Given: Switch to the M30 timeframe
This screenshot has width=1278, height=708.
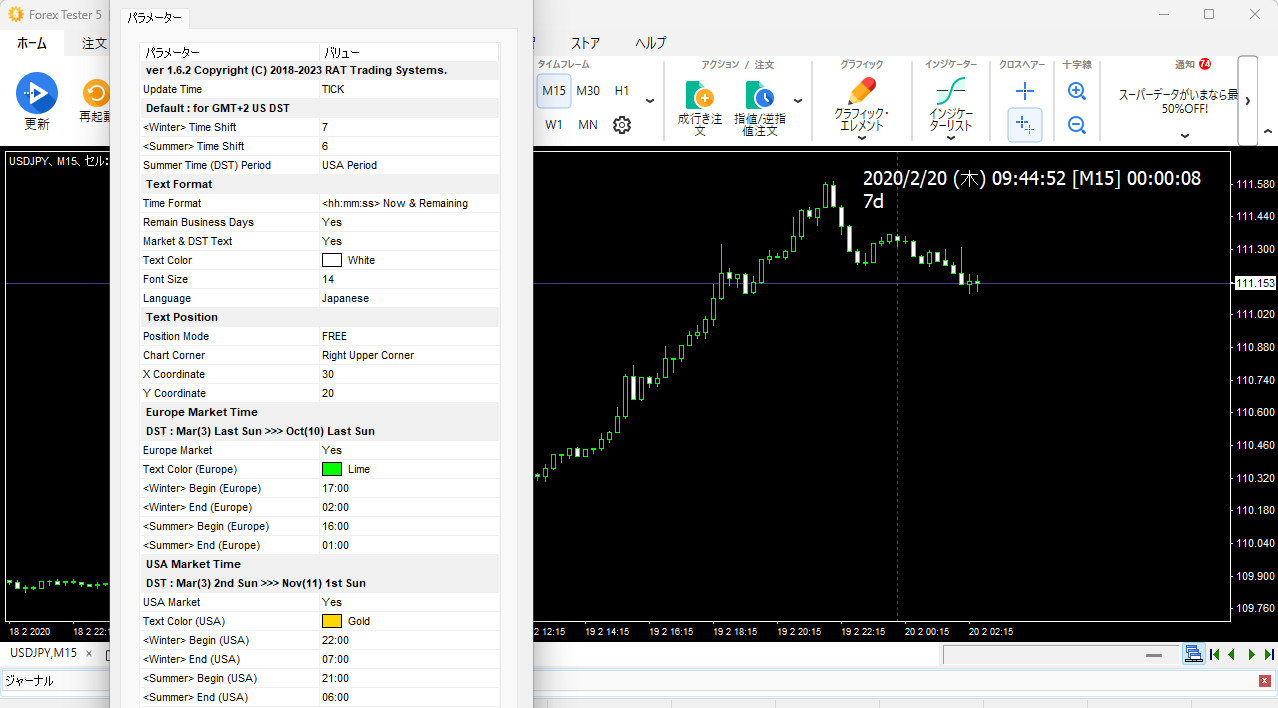Looking at the screenshot, I should [x=587, y=90].
